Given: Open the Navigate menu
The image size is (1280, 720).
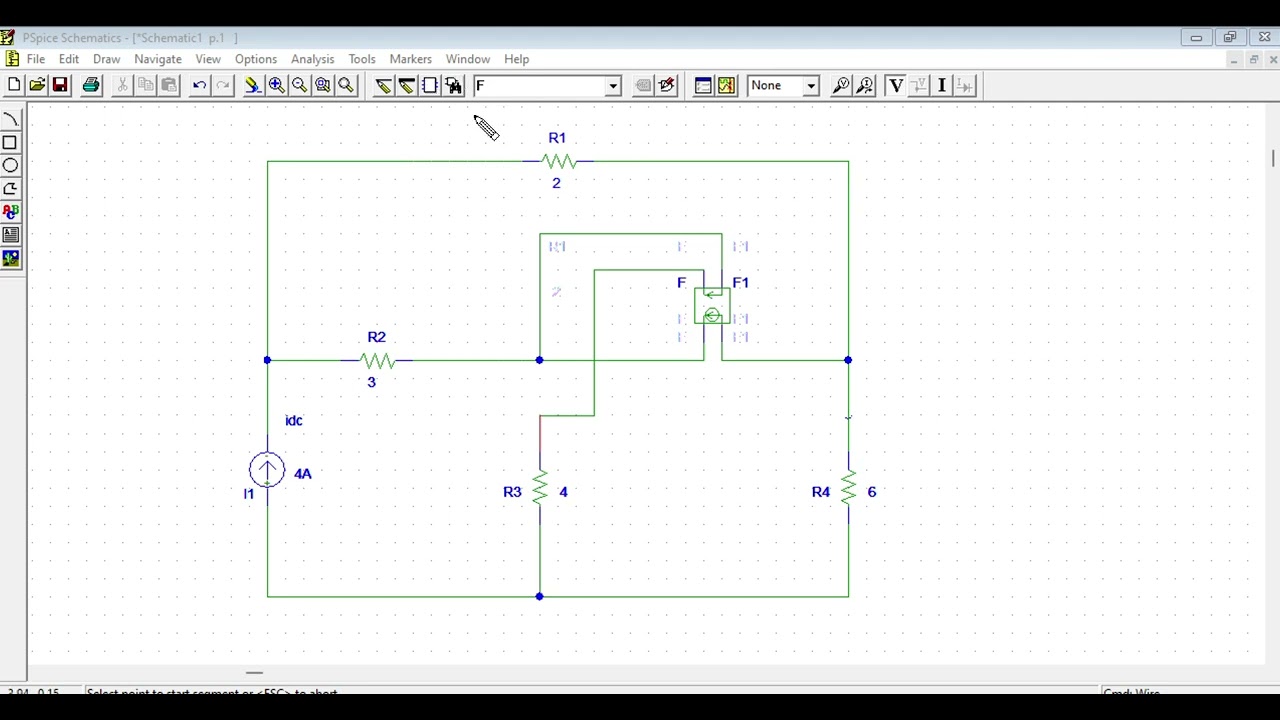Looking at the screenshot, I should coord(158,59).
